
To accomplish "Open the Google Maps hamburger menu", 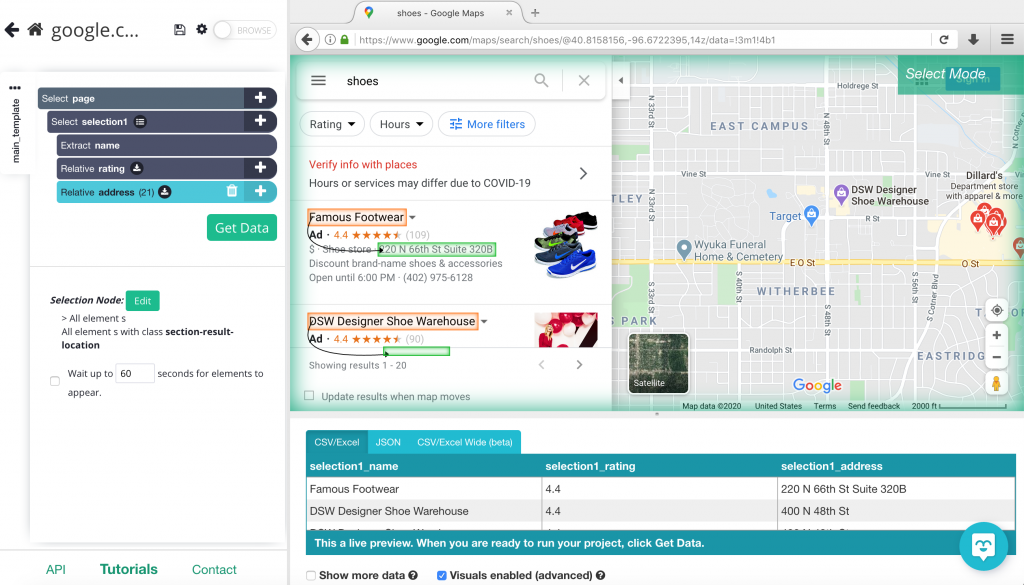I will pos(319,80).
